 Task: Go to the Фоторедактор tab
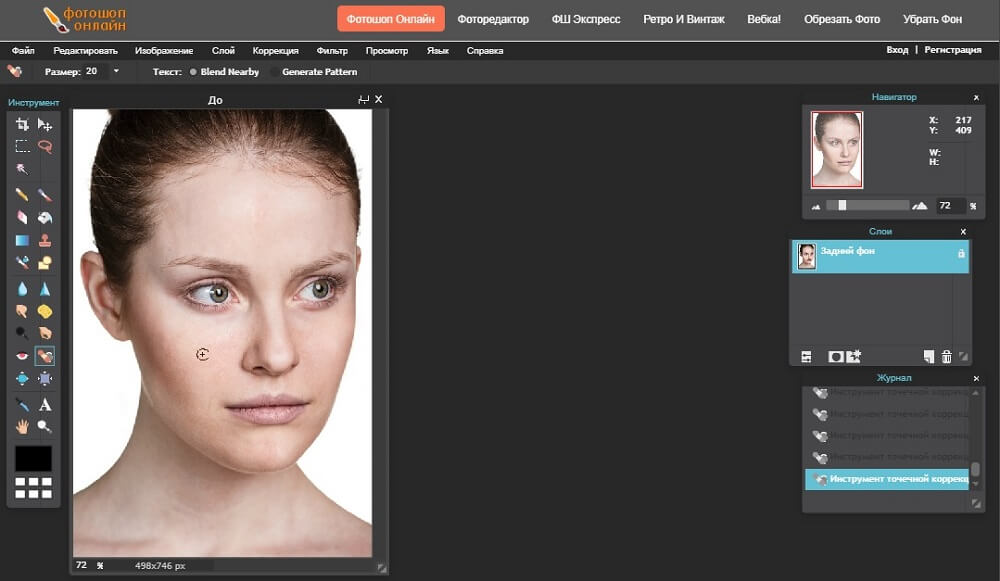pos(493,19)
